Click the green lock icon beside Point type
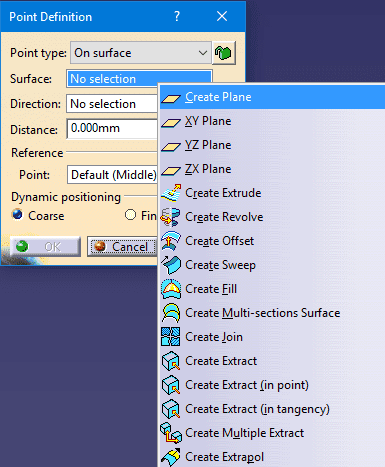This screenshot has width=385, height=467. point(224,53)
